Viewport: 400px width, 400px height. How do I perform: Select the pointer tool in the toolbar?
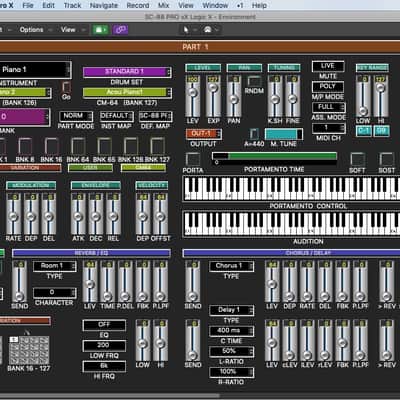click(x=186, y=30)
